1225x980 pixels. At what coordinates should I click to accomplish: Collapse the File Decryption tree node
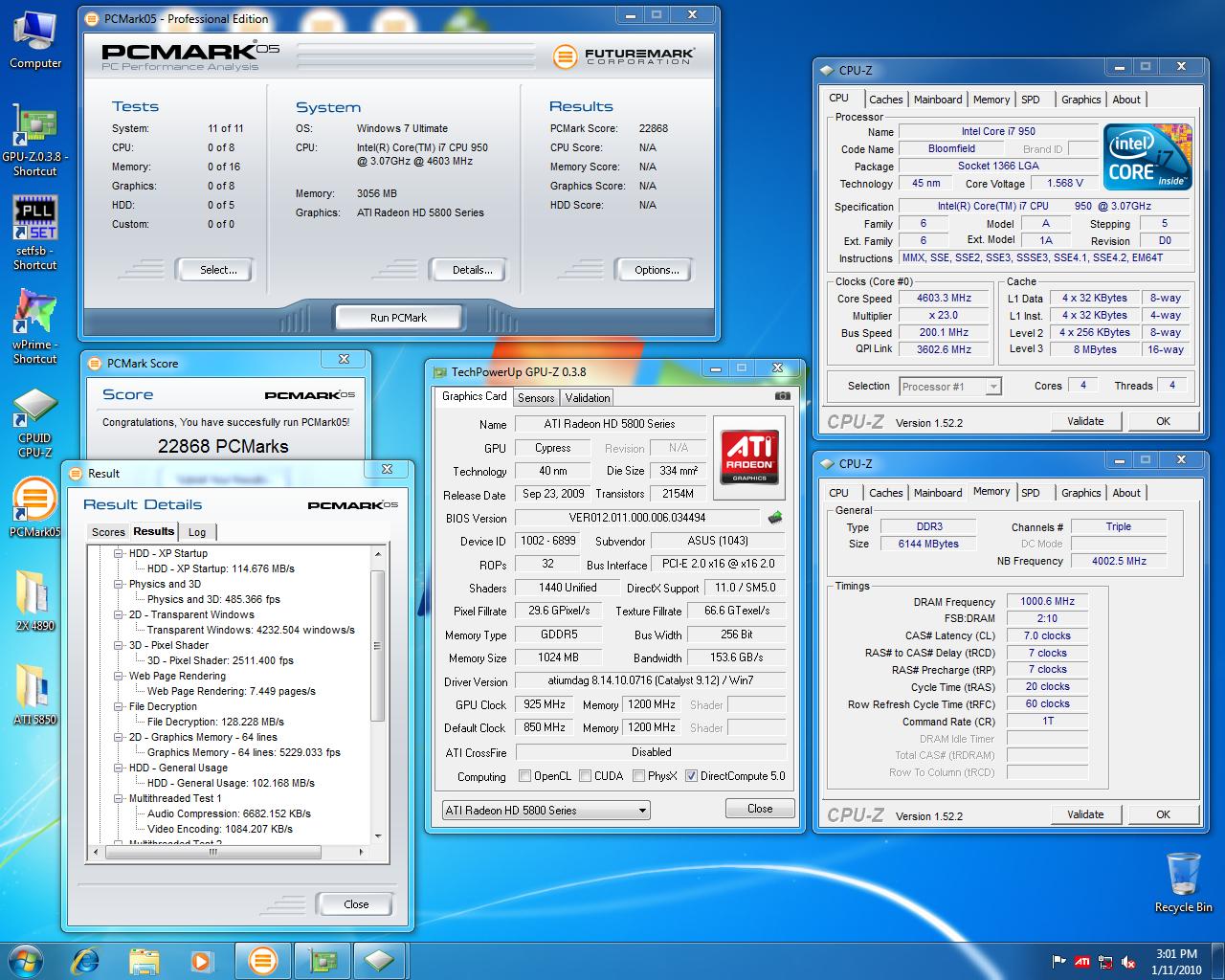click(x=119, y=706)
